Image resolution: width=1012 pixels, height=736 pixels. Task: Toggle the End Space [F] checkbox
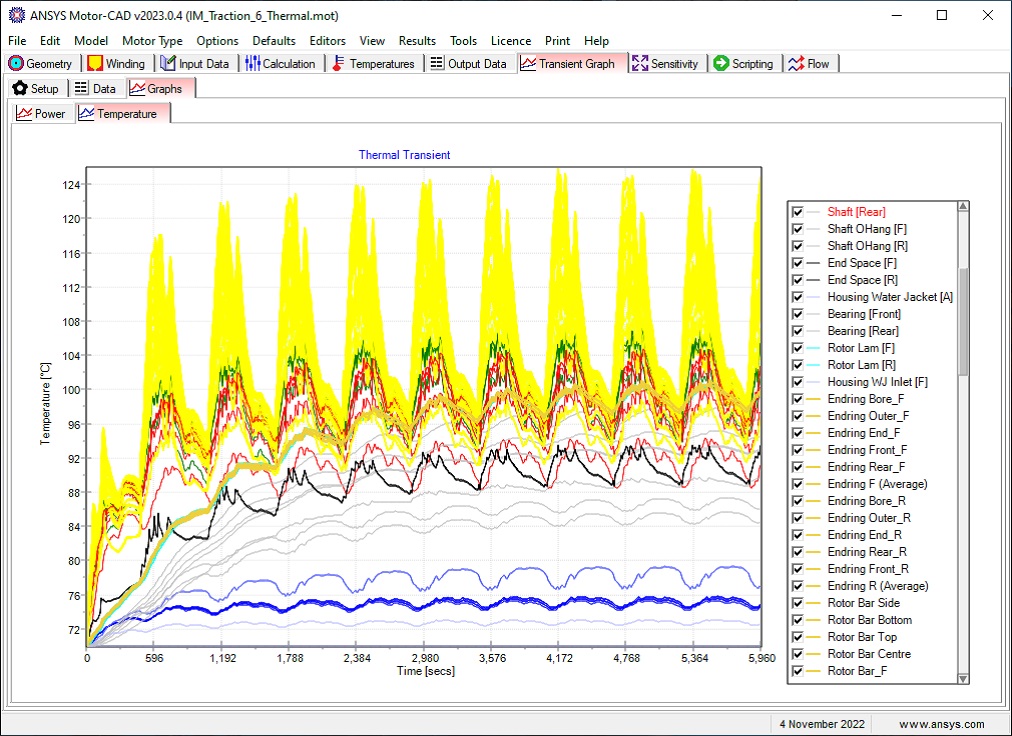(798, 263)
